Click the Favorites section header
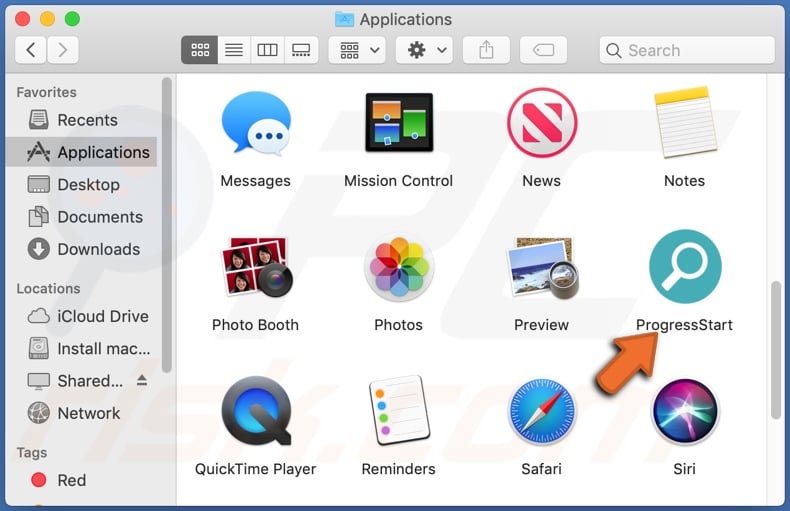The height and width of the screenshot is (511, 790). [46, 92]
